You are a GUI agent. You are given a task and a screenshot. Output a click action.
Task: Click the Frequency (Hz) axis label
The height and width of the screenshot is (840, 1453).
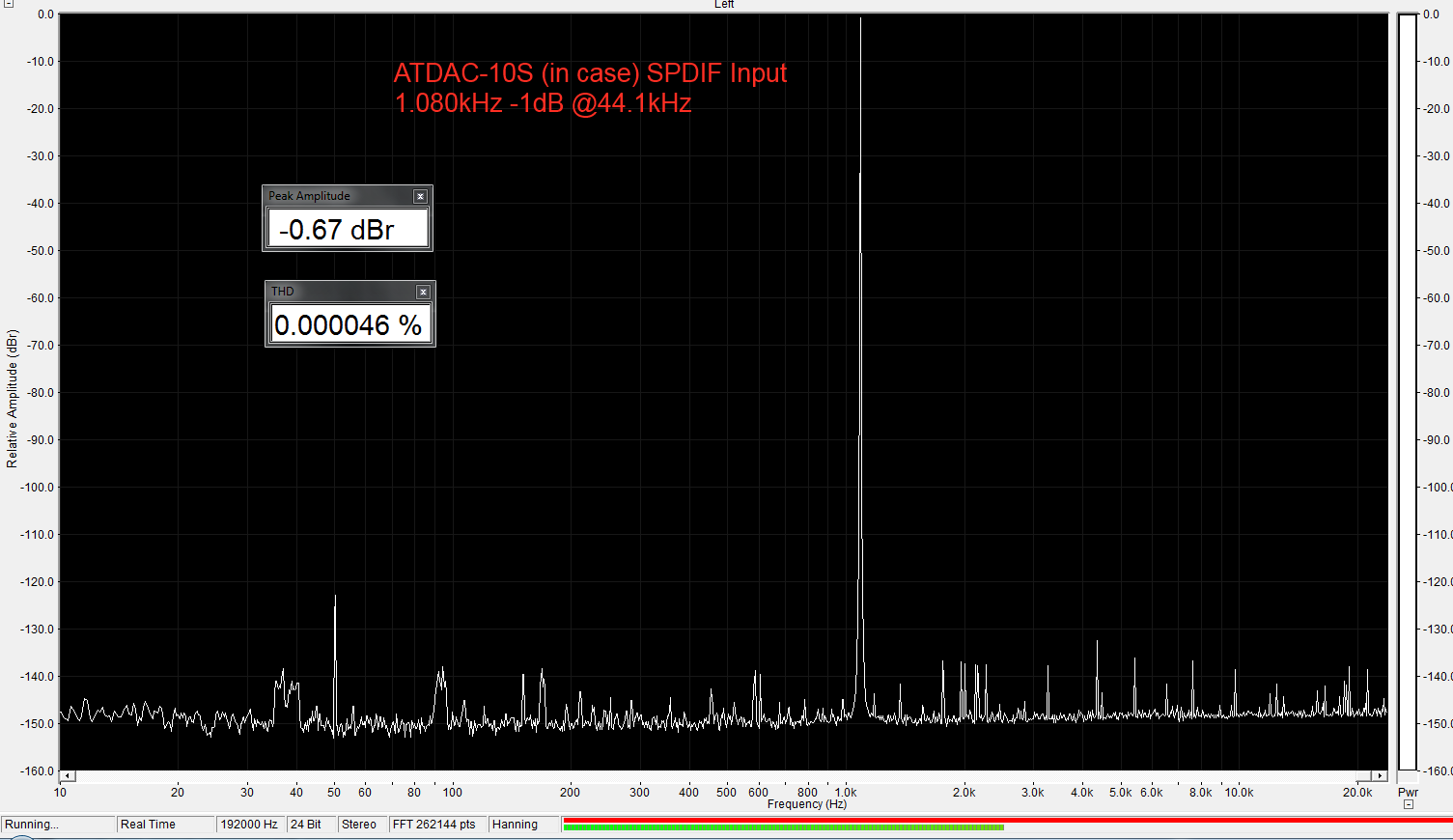(806, 804)
